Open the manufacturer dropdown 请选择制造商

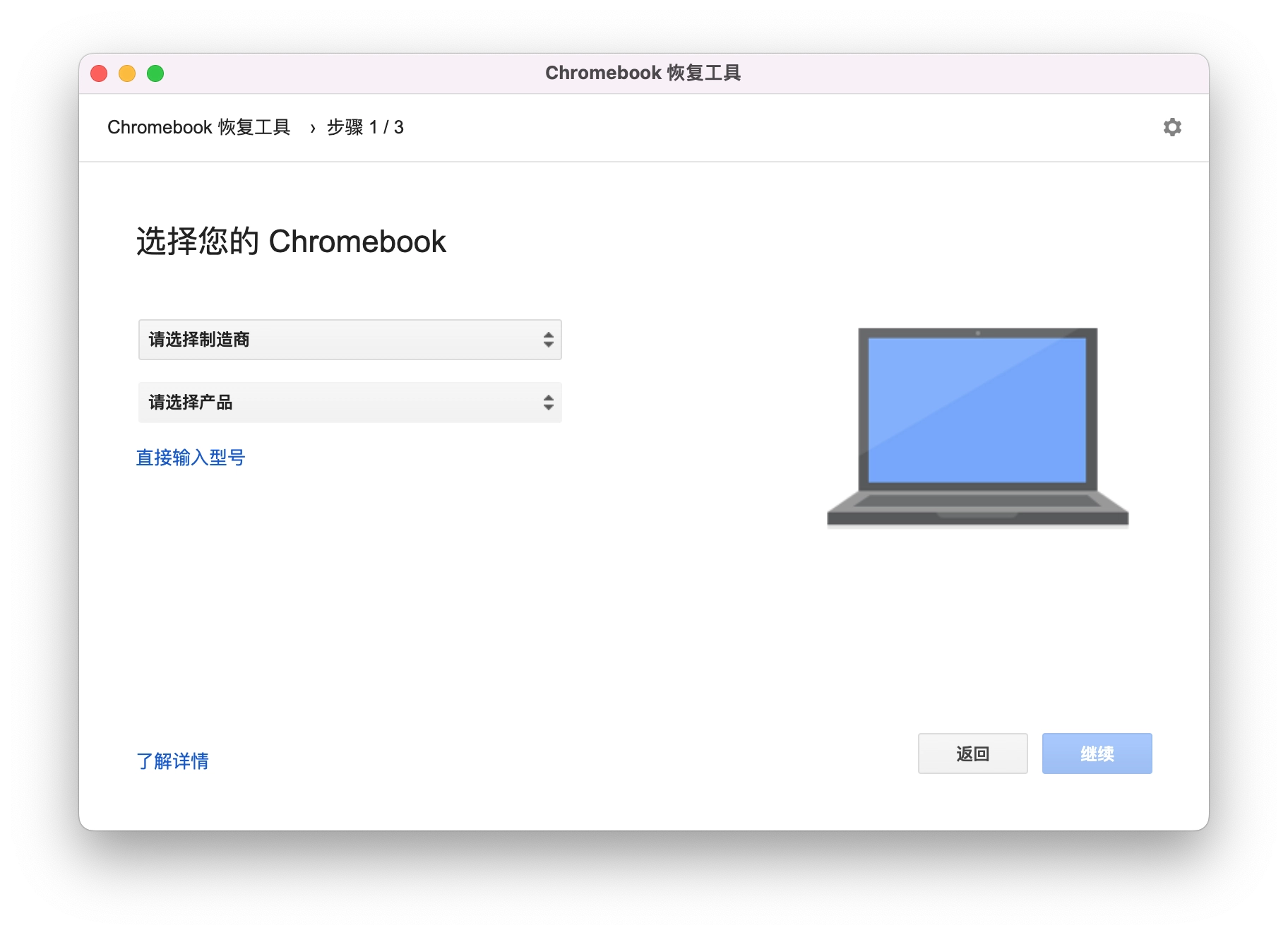pos(350,340)
